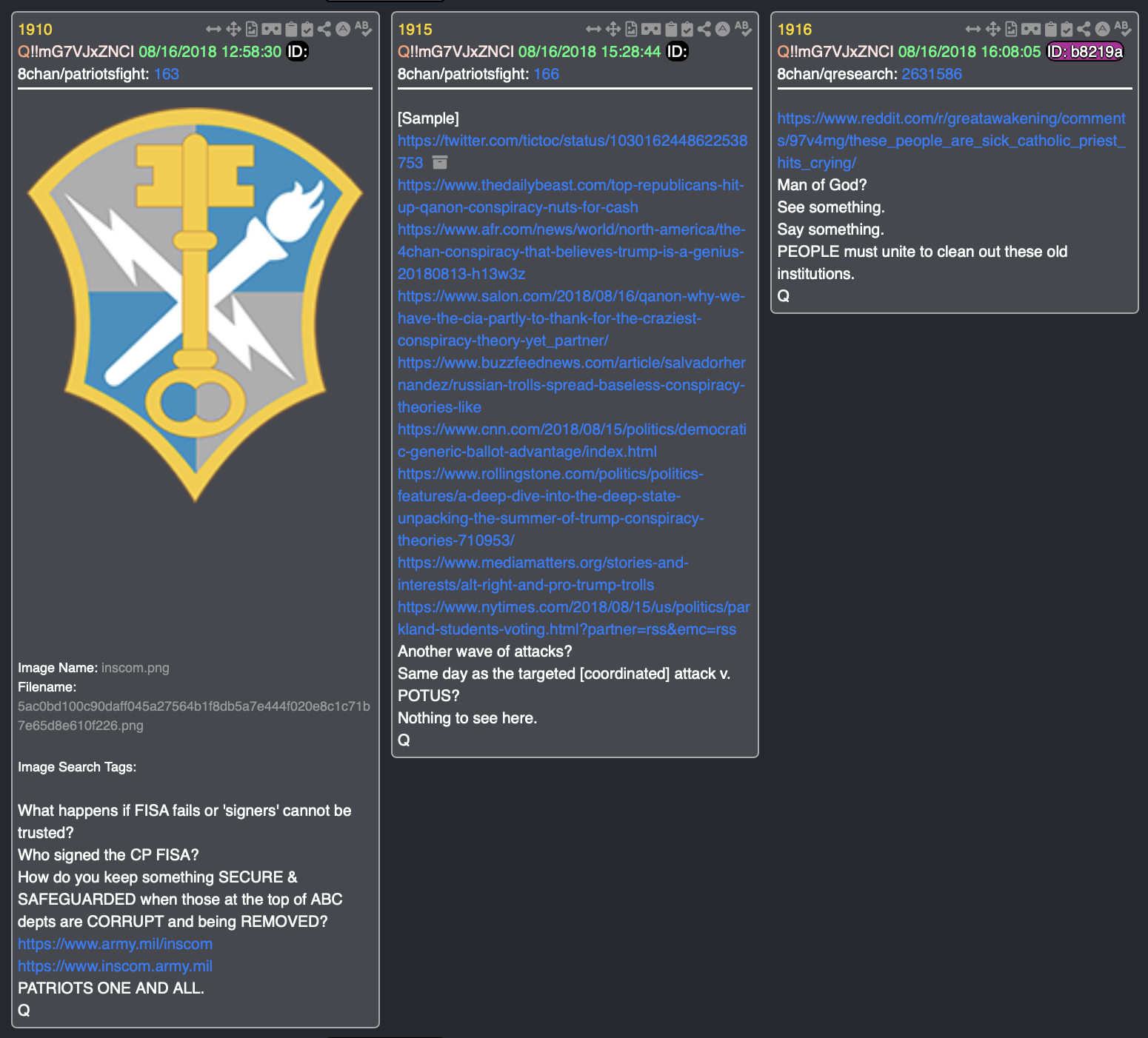Viewport: 1148px width, 1038px height.
Task: Click the black ID badge on post 1915
Action: point(677,52)
